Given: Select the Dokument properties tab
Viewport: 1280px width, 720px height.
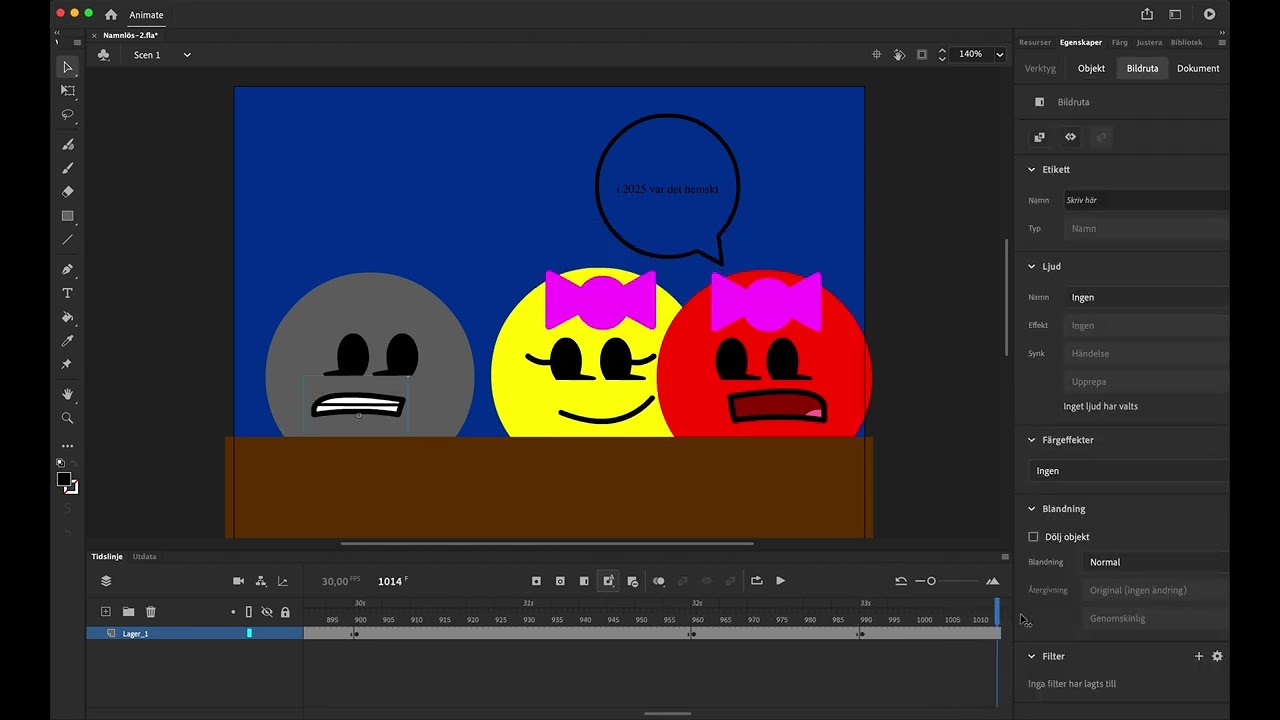Looking at the screenshot, I should pos(1198,68).
